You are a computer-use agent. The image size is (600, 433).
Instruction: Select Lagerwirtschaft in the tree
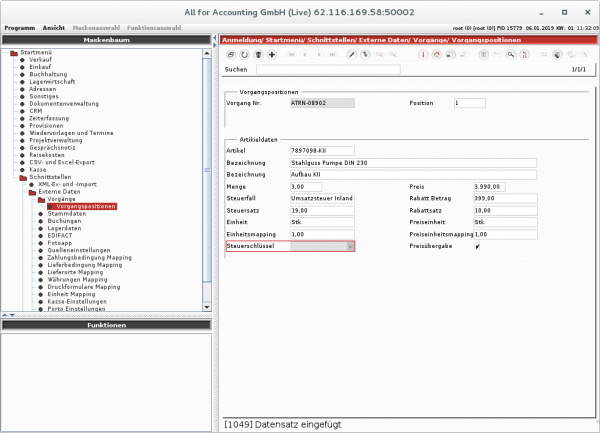(x=53, y=81)
